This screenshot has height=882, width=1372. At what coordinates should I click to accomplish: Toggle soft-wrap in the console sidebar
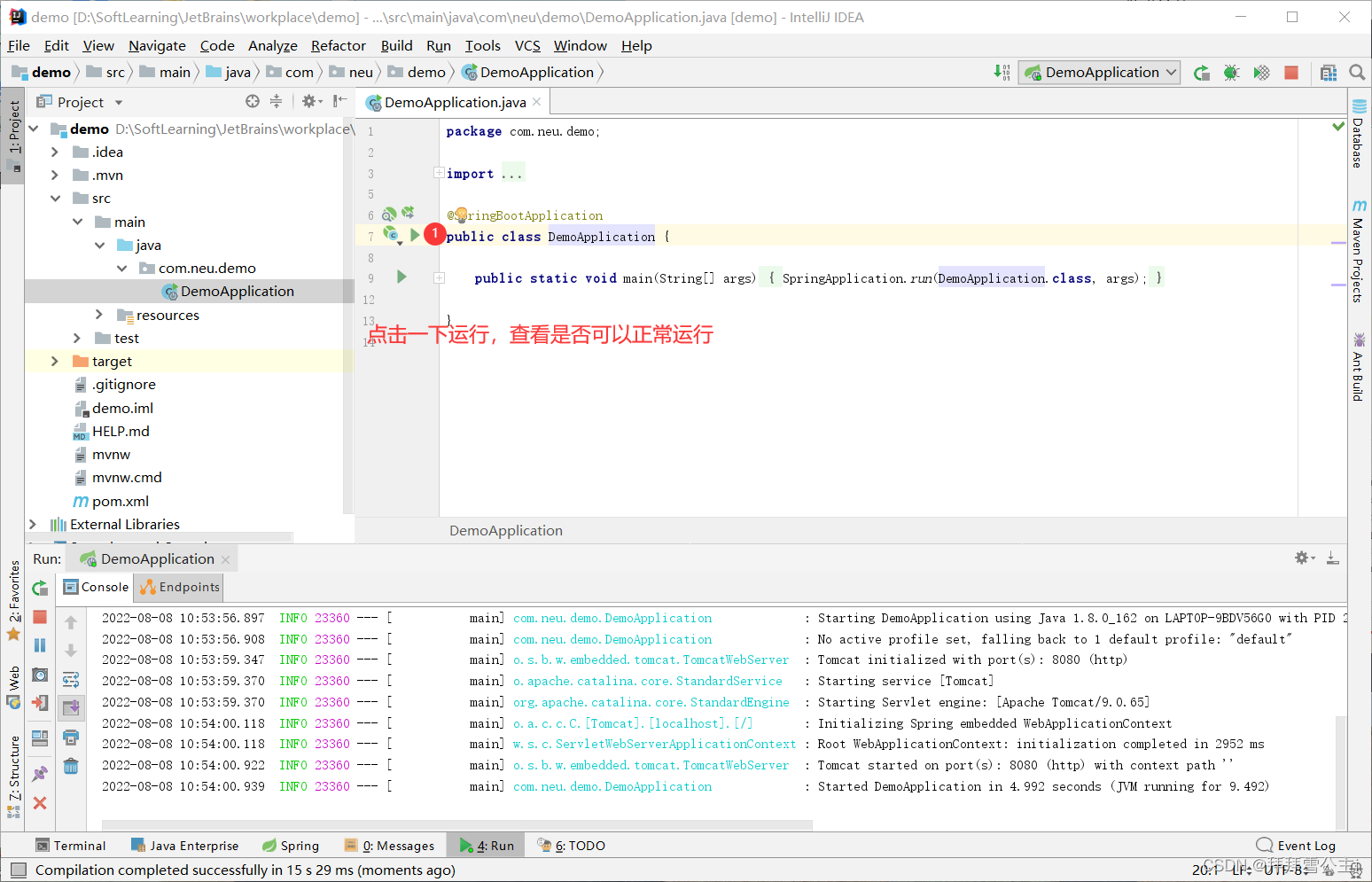71,680
